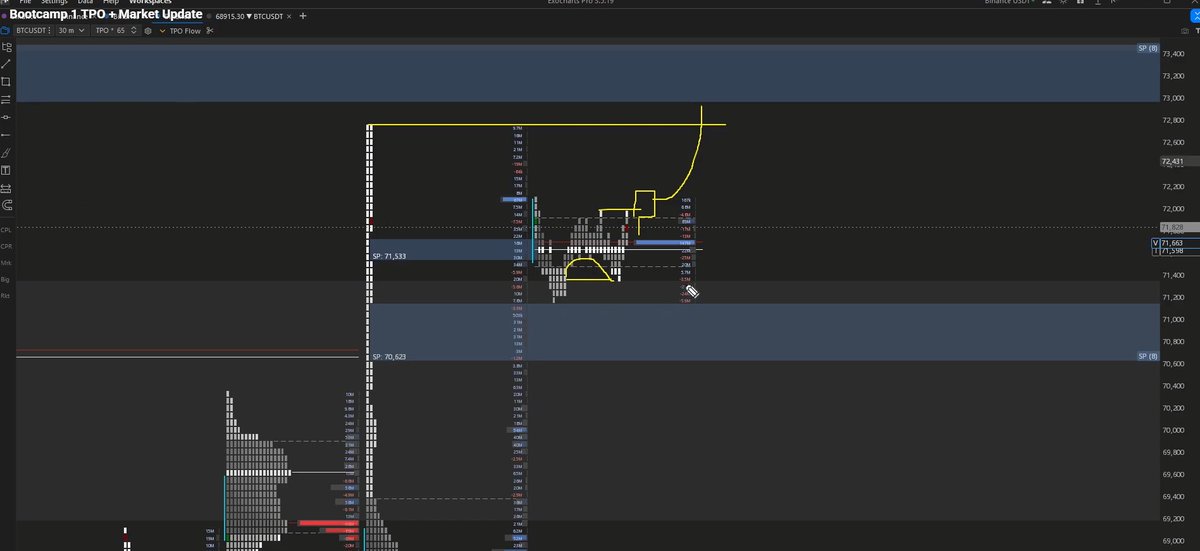Click the top SP (8) zone label
Viewport: 1200px width, 551px height.
pos(1147,48)
